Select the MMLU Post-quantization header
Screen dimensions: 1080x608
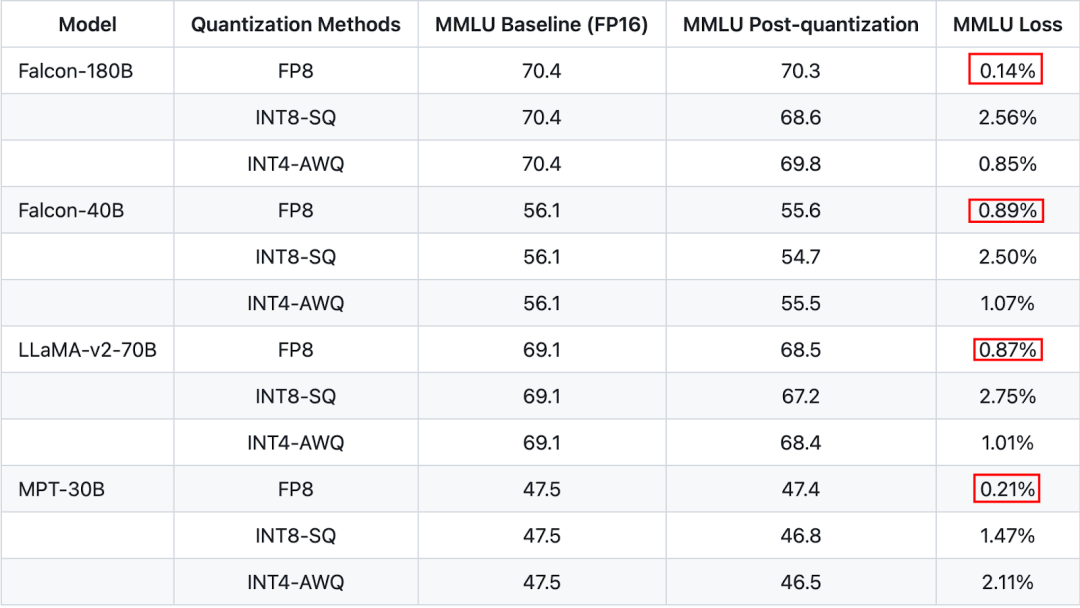tap(801, 25)
